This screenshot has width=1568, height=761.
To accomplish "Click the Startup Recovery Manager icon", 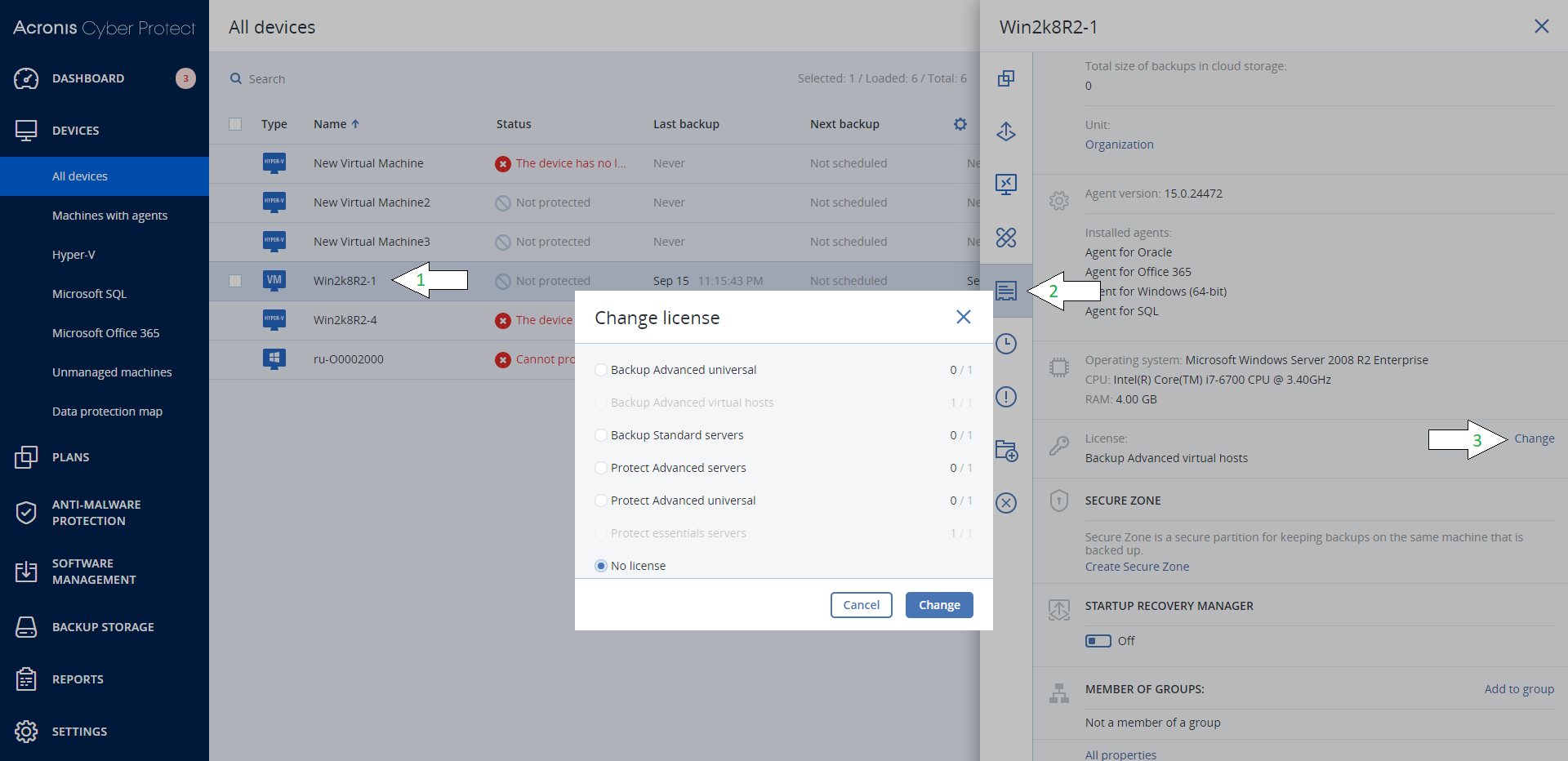I will tap(1059, 610).
